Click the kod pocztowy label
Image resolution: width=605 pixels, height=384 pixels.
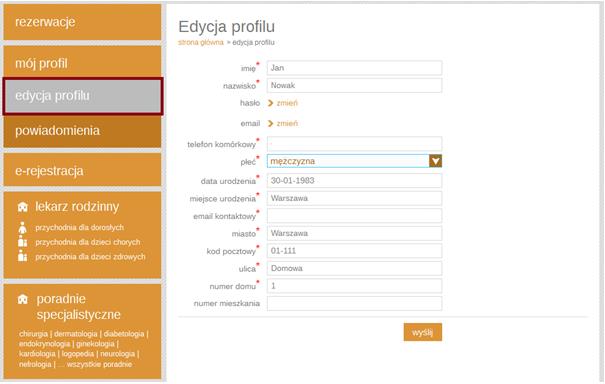click(231, 252)
